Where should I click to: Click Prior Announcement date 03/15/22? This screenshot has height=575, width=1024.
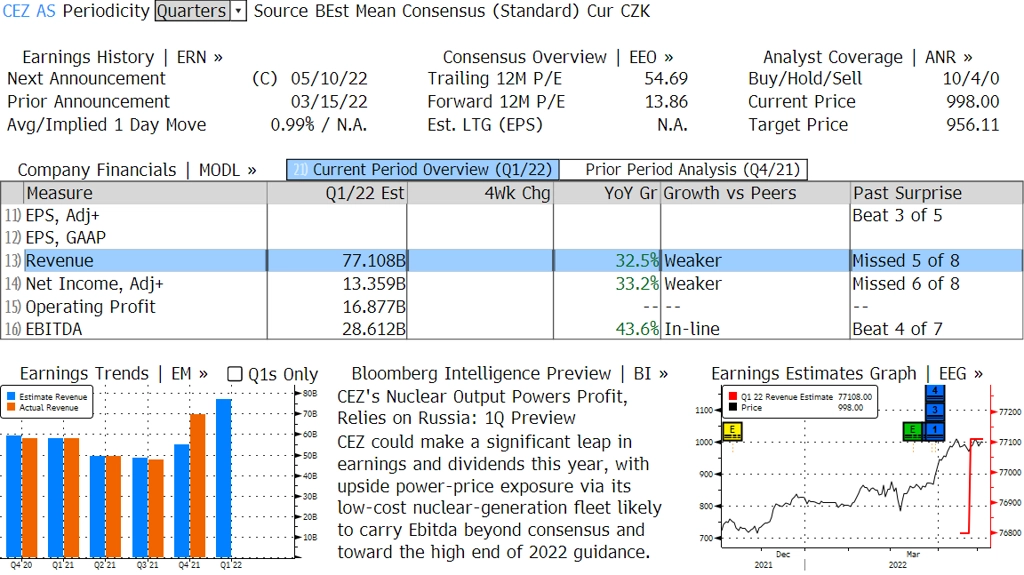329,102
